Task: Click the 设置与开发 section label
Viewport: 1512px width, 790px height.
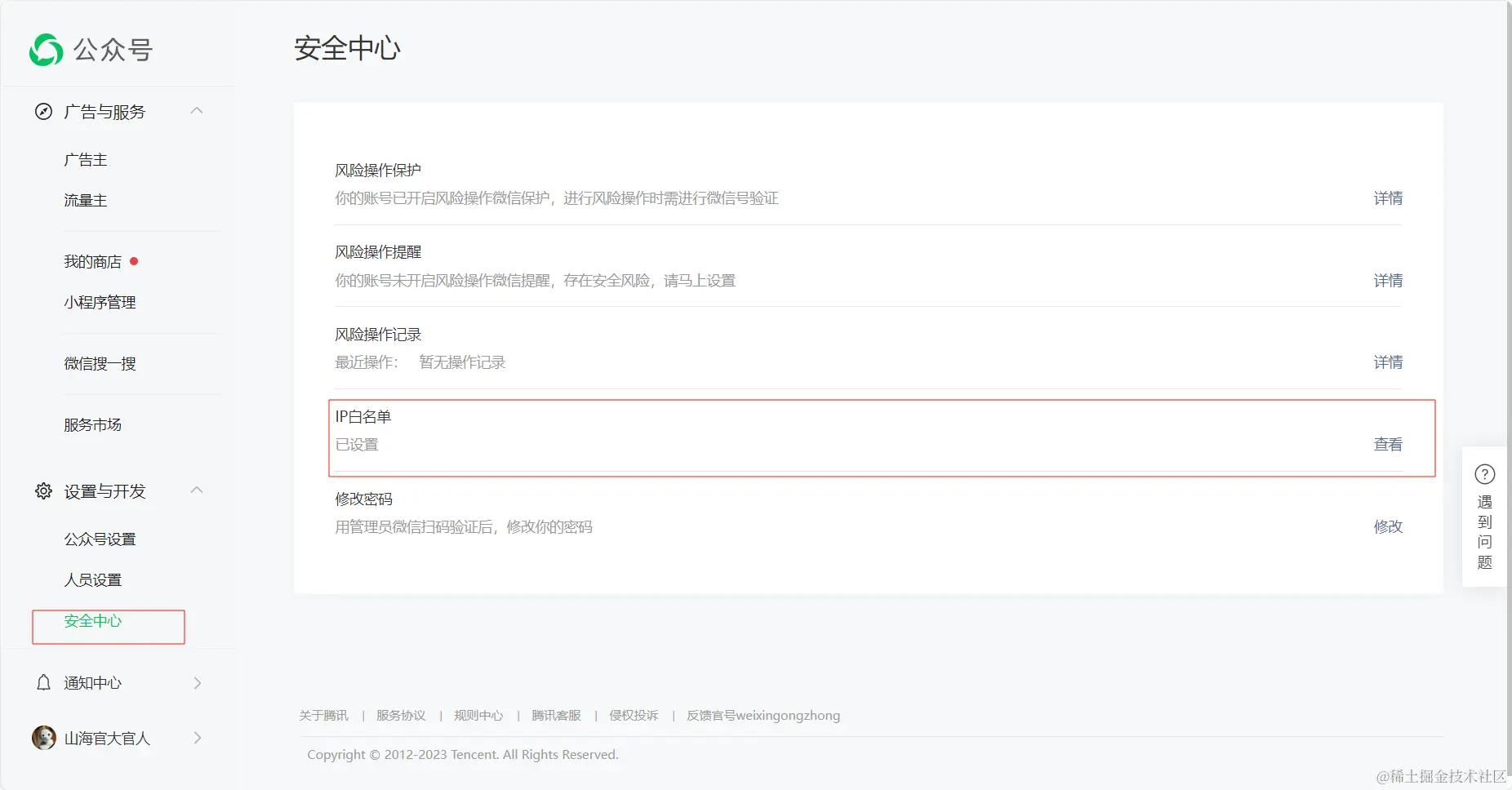Action: 105,490
